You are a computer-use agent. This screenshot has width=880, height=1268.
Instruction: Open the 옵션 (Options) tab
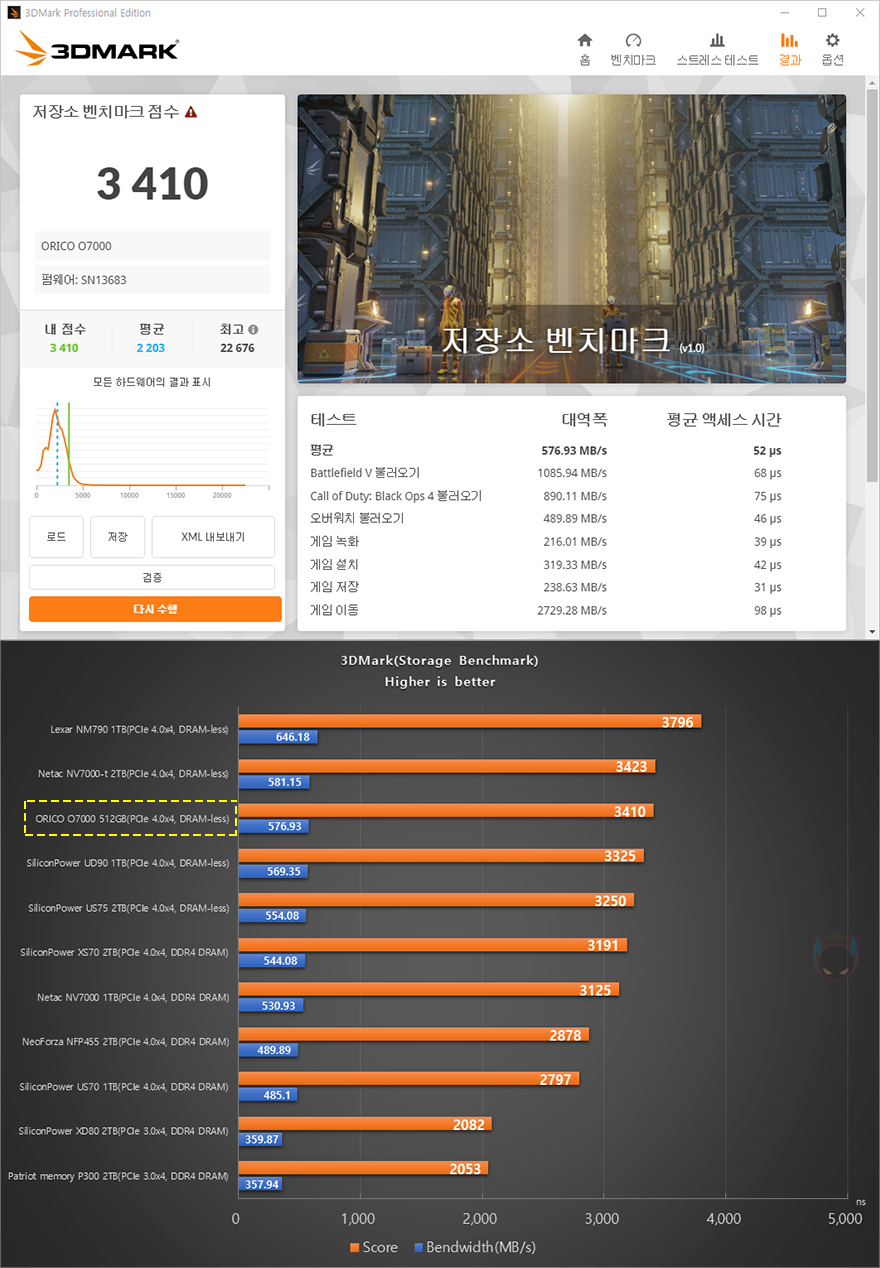click(x=832, y=49)
